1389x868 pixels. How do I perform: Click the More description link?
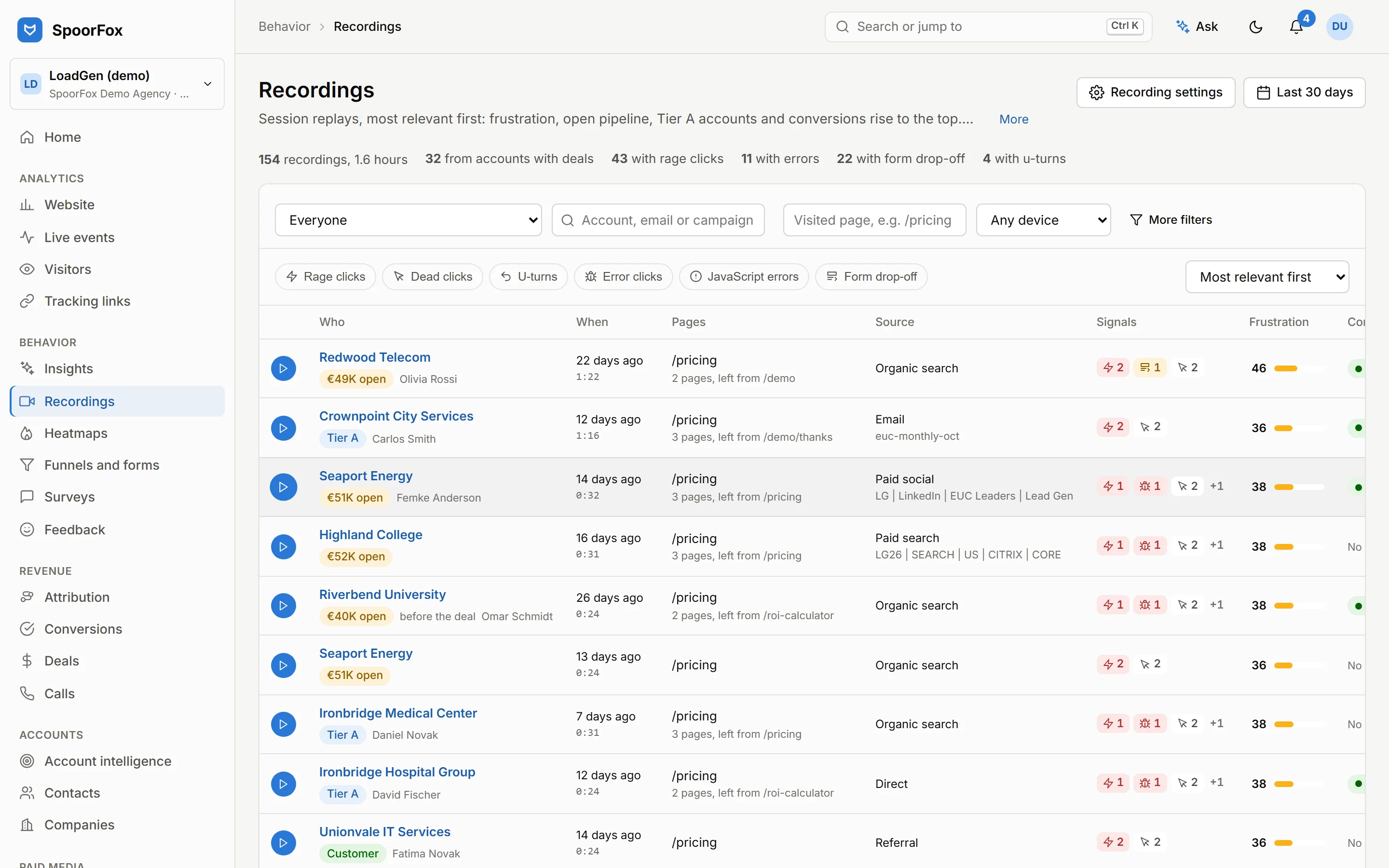pyautogui.click(x=1014, y=120)
